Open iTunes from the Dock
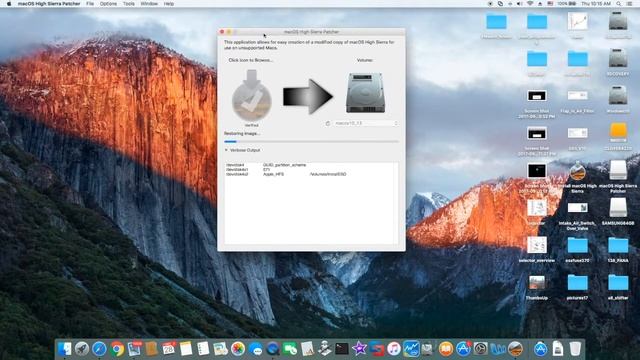Viewport: 640px width, 360px height. point(393,349)
